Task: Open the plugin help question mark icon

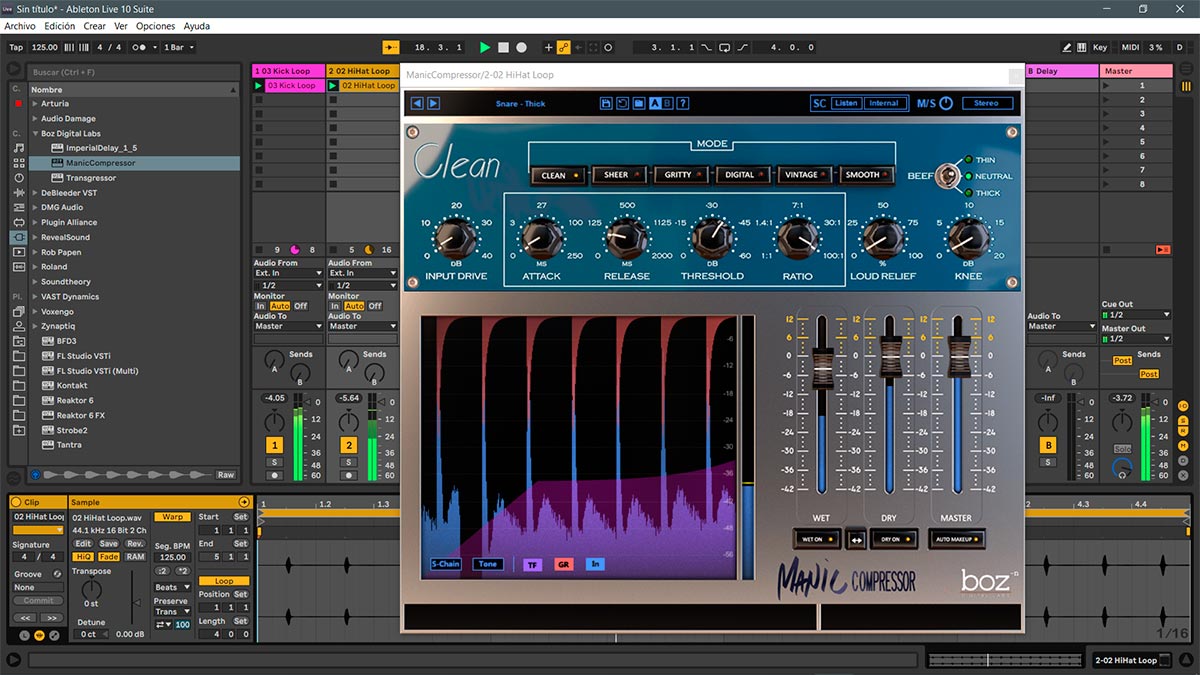Action: coord(683,103)
